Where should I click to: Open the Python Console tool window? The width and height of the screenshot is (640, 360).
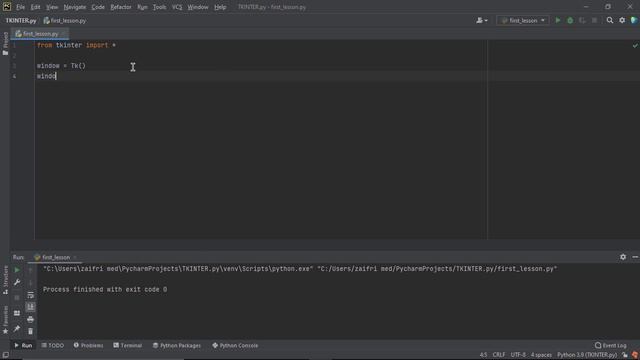pyautogui.click(x=235, y=345)
